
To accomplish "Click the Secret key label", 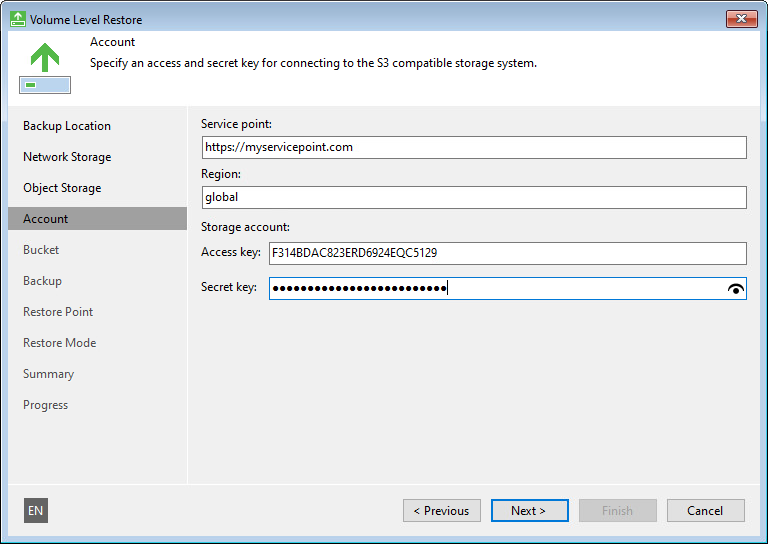I will [x=229, y=287].
